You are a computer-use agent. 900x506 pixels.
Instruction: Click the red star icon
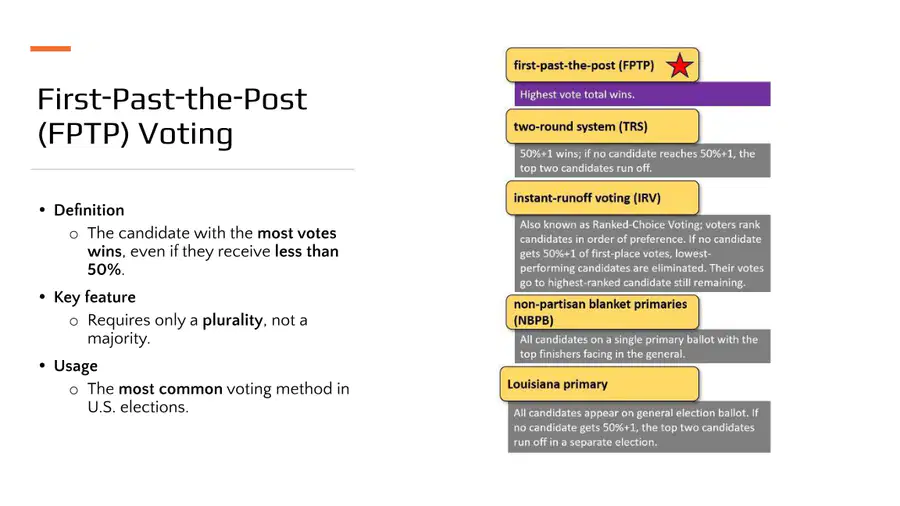(x=680, y=65)
